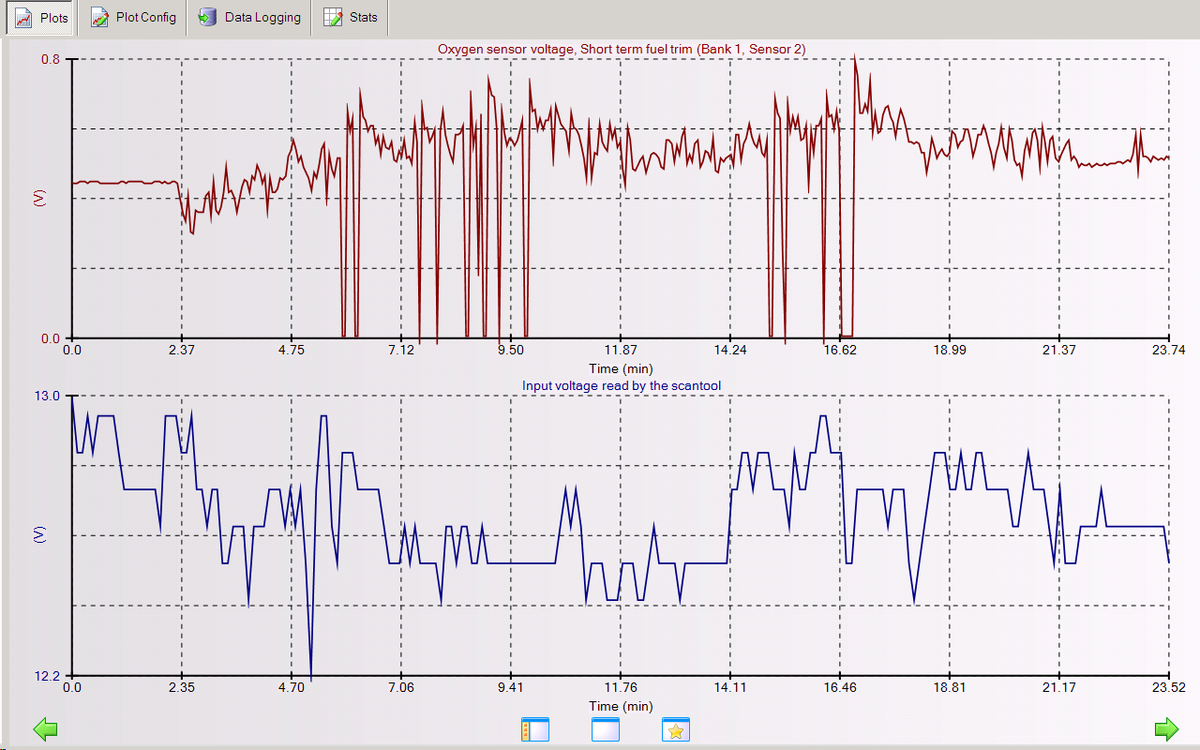Click the green right arrow button
The height and width of the screenshot is (750, 1200).
[x=1167, y=729]
